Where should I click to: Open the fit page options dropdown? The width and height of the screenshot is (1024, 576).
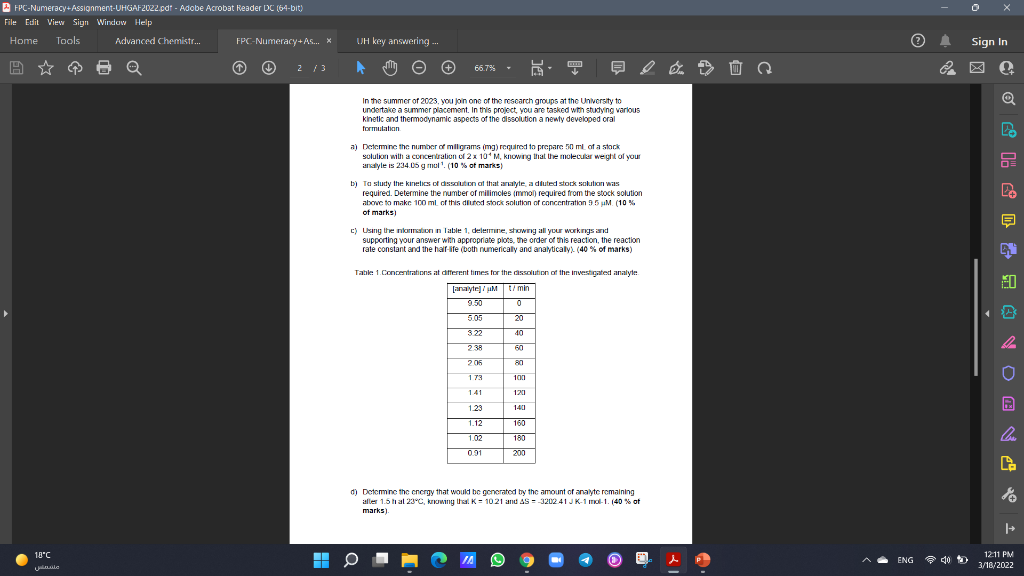tap(540, 68)
